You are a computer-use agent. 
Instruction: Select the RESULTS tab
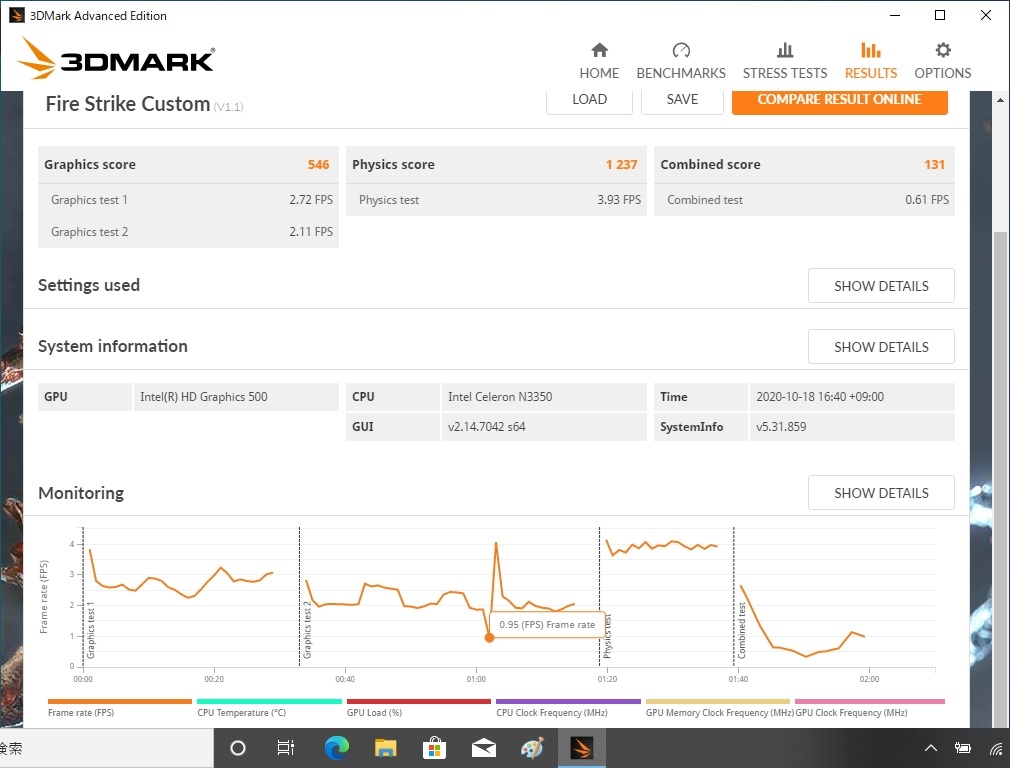click(871, 61)
